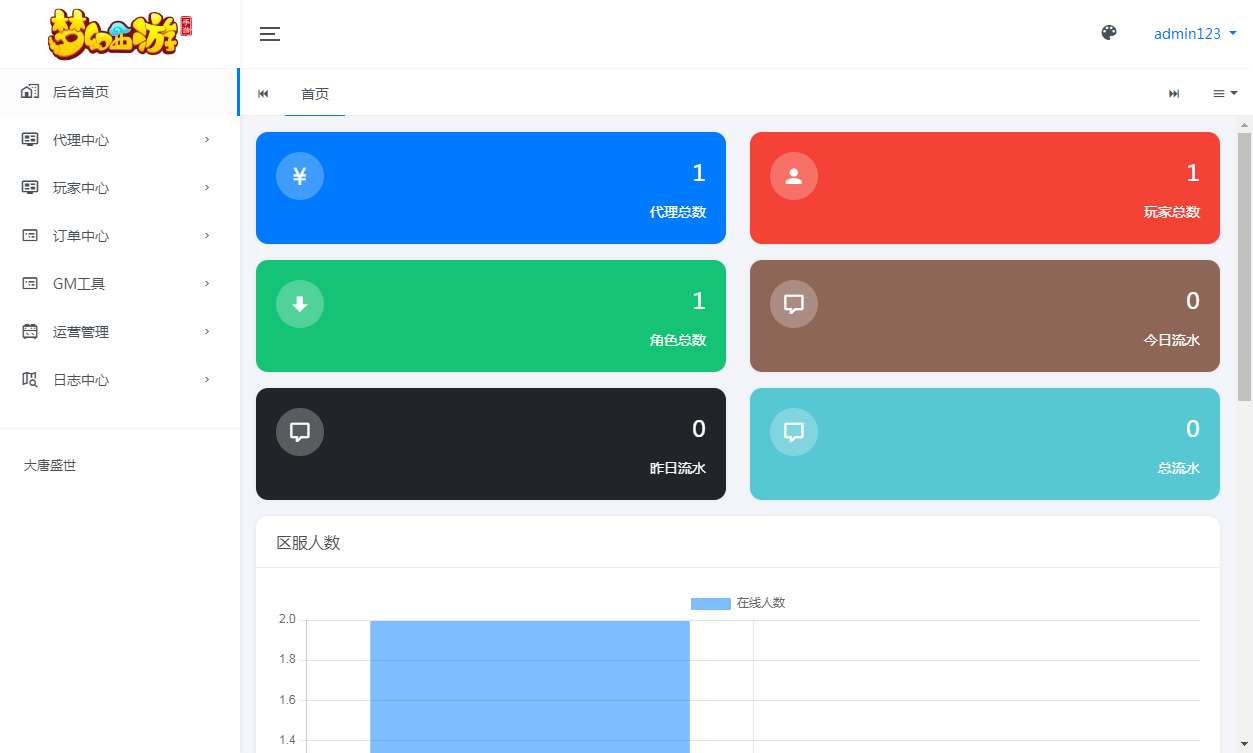Switch to the 首页 tab
The width and height of the screenshot is (1253, 753).
click(x=315, y=94)
